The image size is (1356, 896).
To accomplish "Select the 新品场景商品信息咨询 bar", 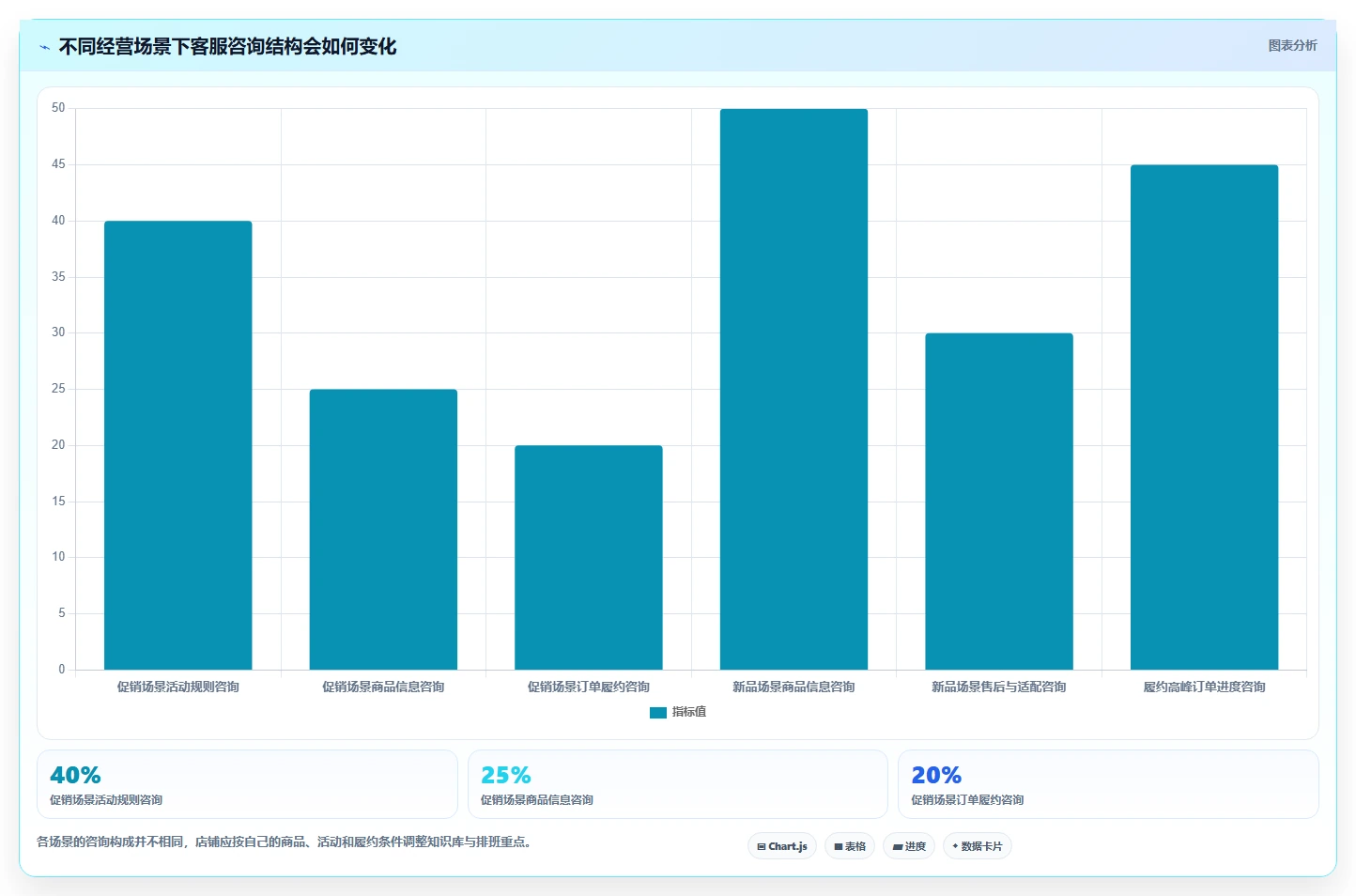I will pos(794,389).
